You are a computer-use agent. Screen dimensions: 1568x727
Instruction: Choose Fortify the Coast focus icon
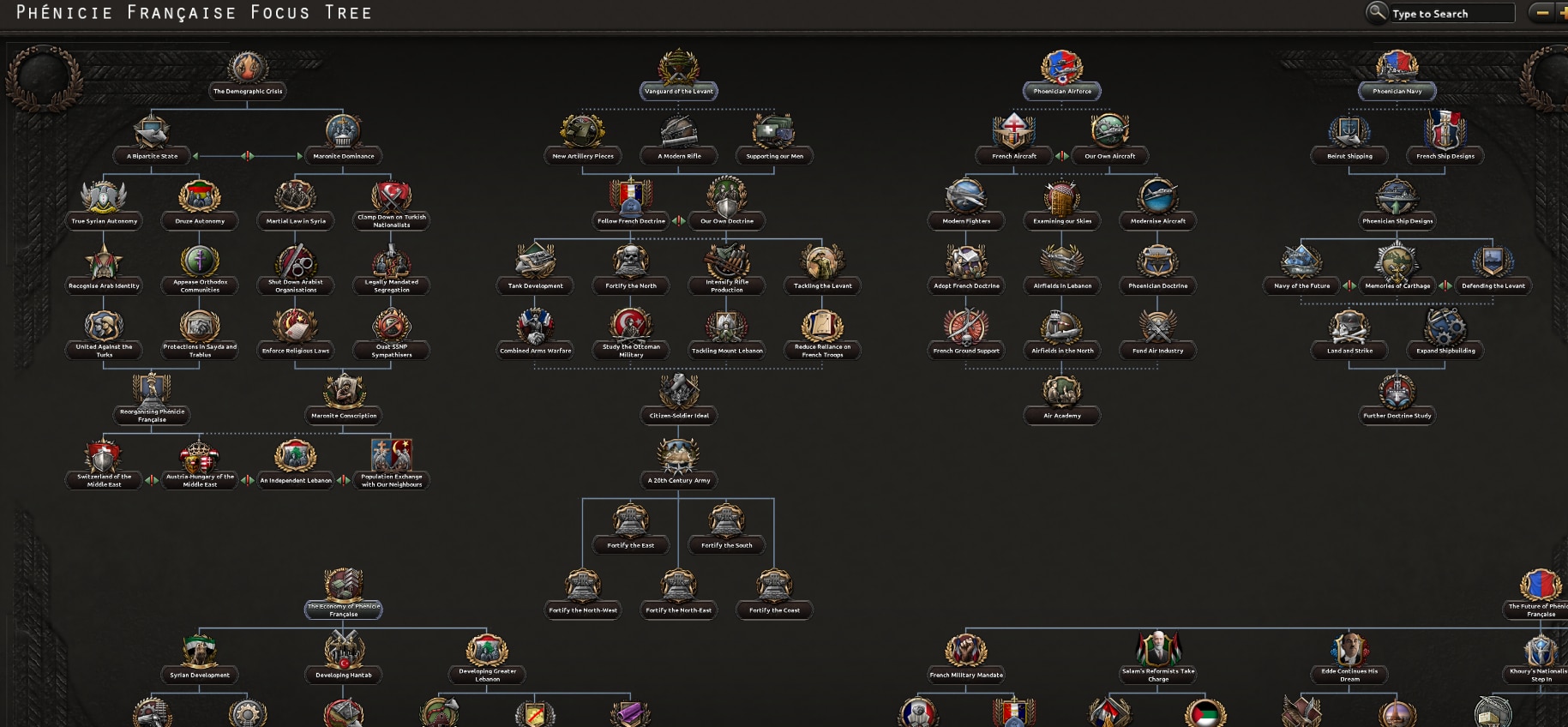pos(775,586)
